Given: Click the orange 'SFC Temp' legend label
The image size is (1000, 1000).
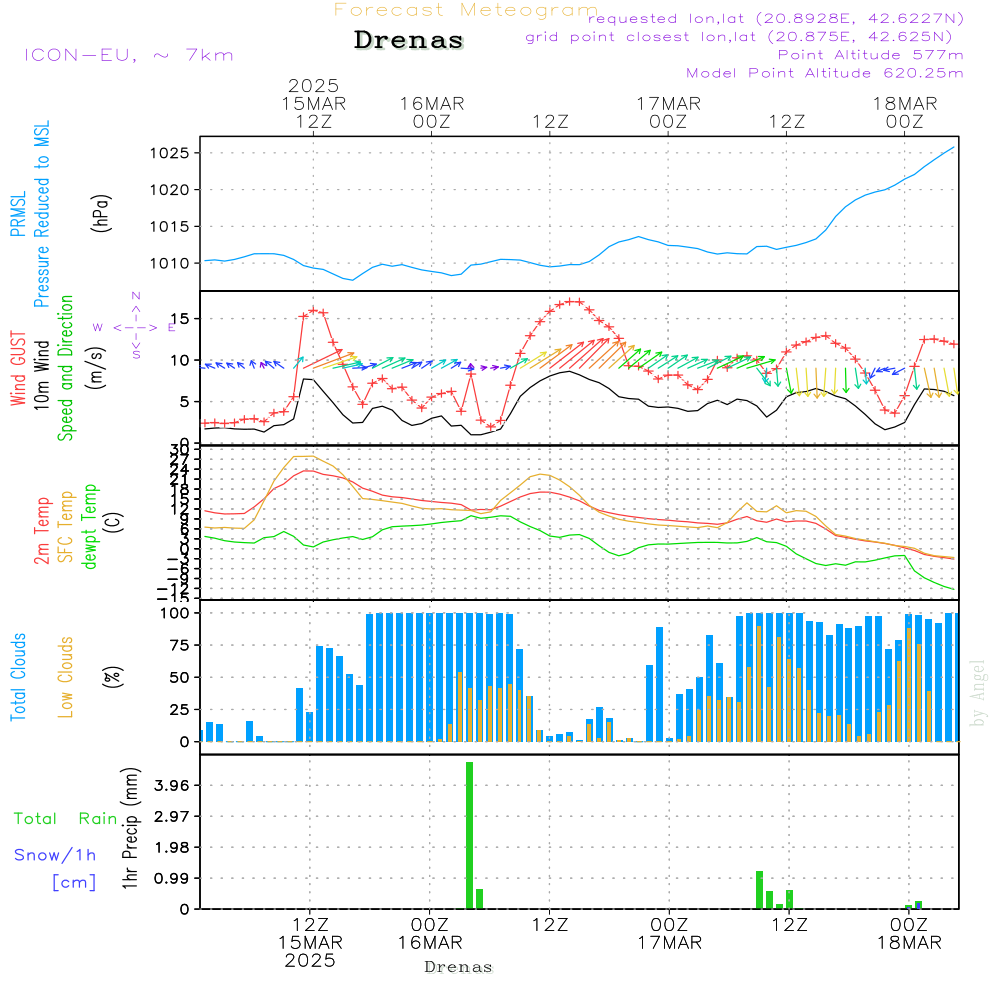Looking at the screenshot, I should (x=66, y=527).
